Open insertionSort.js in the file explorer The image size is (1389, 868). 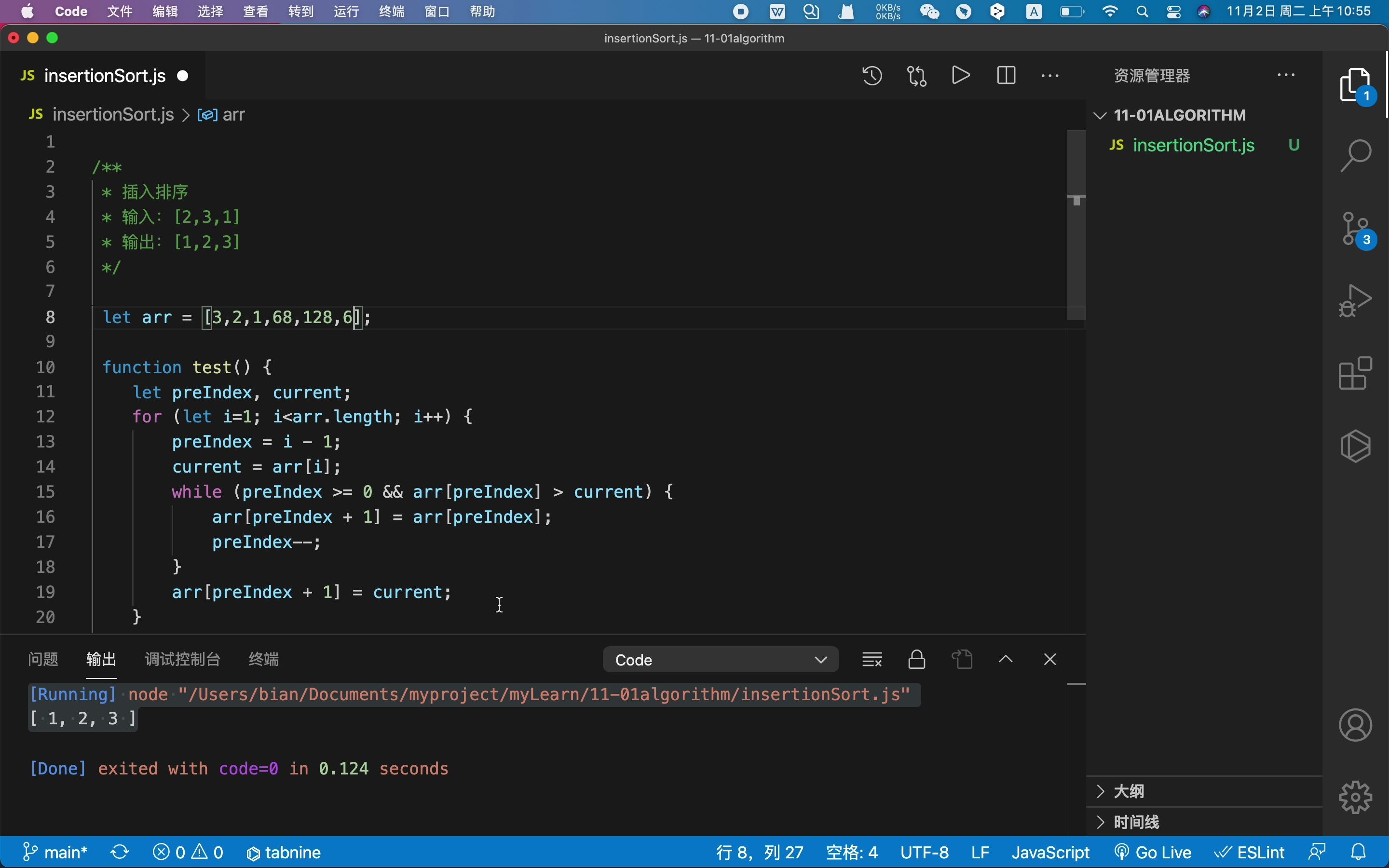[x=1204, y=145]
